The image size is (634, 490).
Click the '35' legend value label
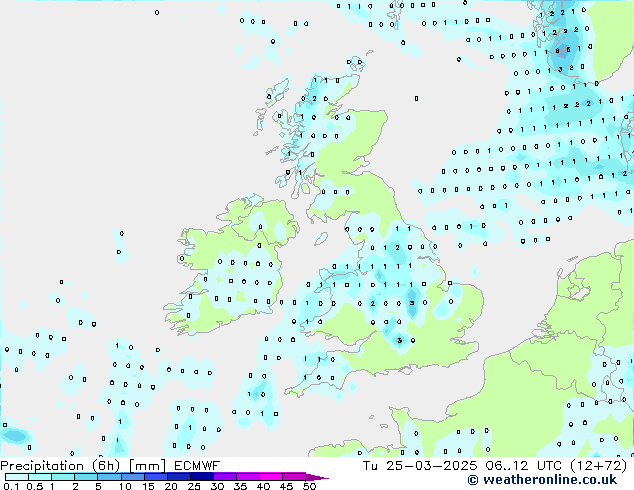pyautogui.click(x=240, y=486)
